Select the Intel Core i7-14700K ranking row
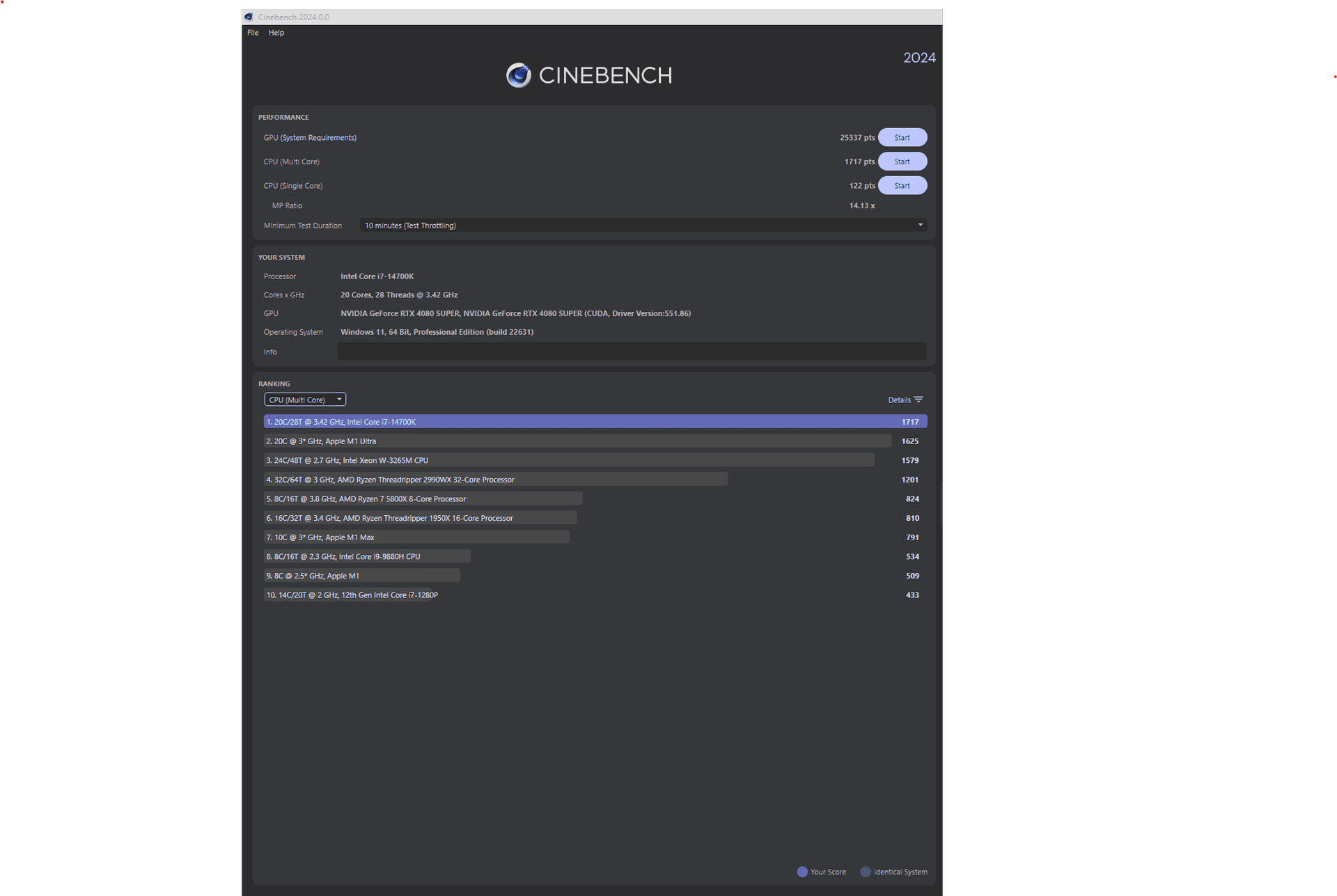This screenshot has width=1337, height=896. pos(595,422)
